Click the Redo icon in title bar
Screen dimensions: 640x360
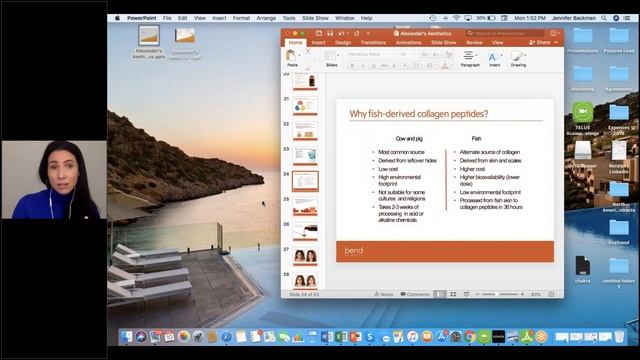coord(356,33)
